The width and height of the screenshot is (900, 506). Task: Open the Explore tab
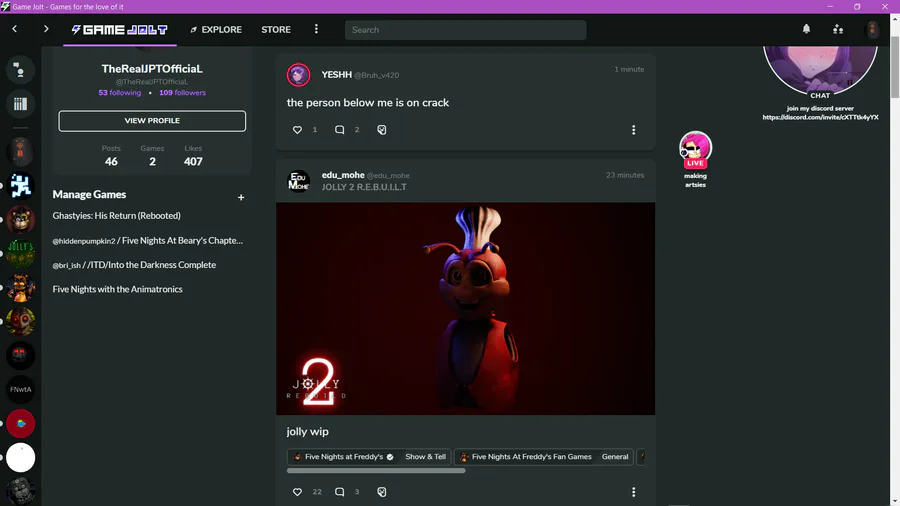(216, 29)
